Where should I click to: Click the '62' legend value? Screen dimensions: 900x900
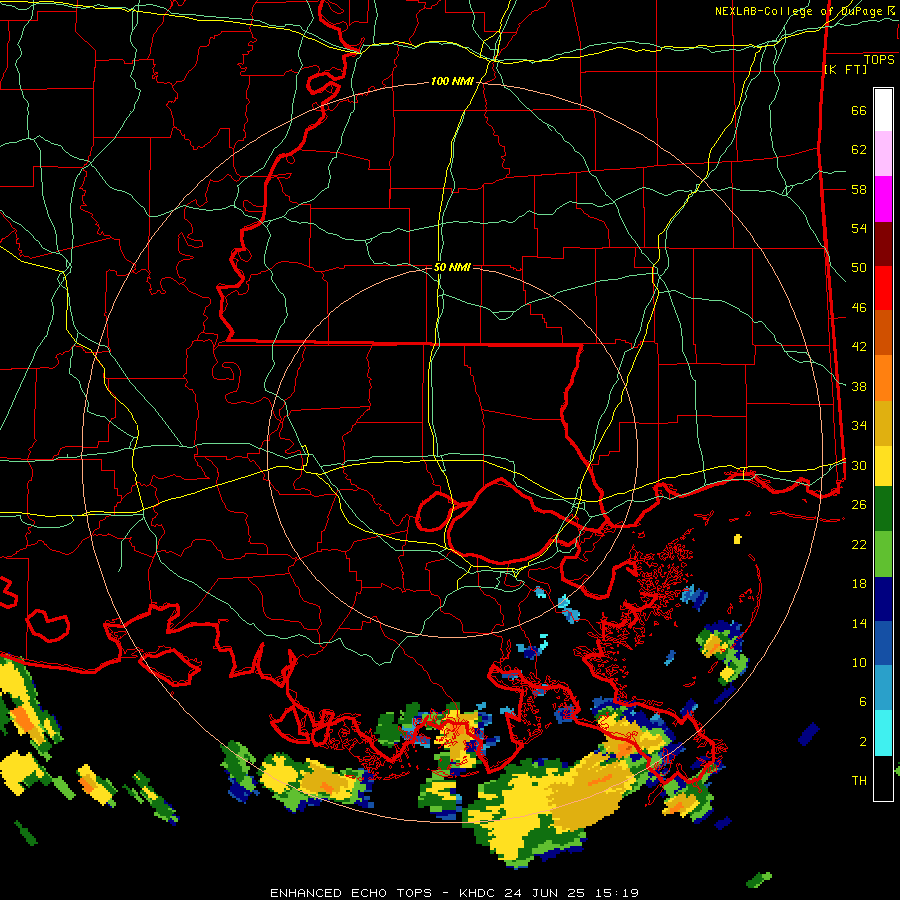pos(859,150)
